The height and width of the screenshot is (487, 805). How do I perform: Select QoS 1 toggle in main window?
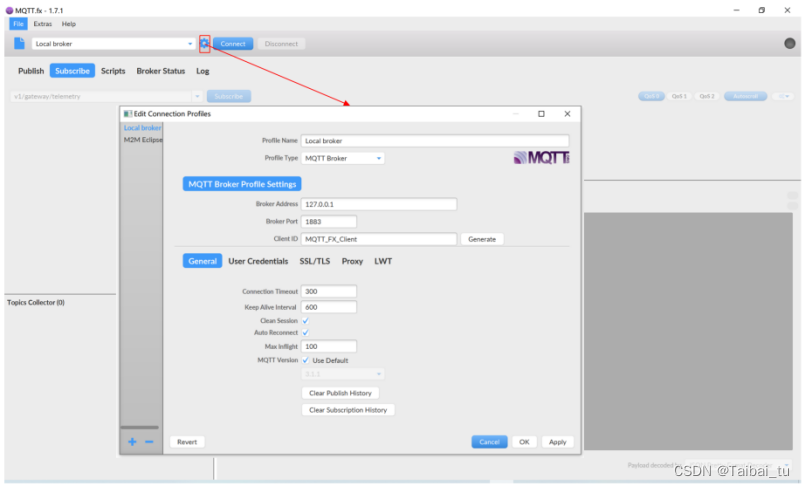point(679,96)
